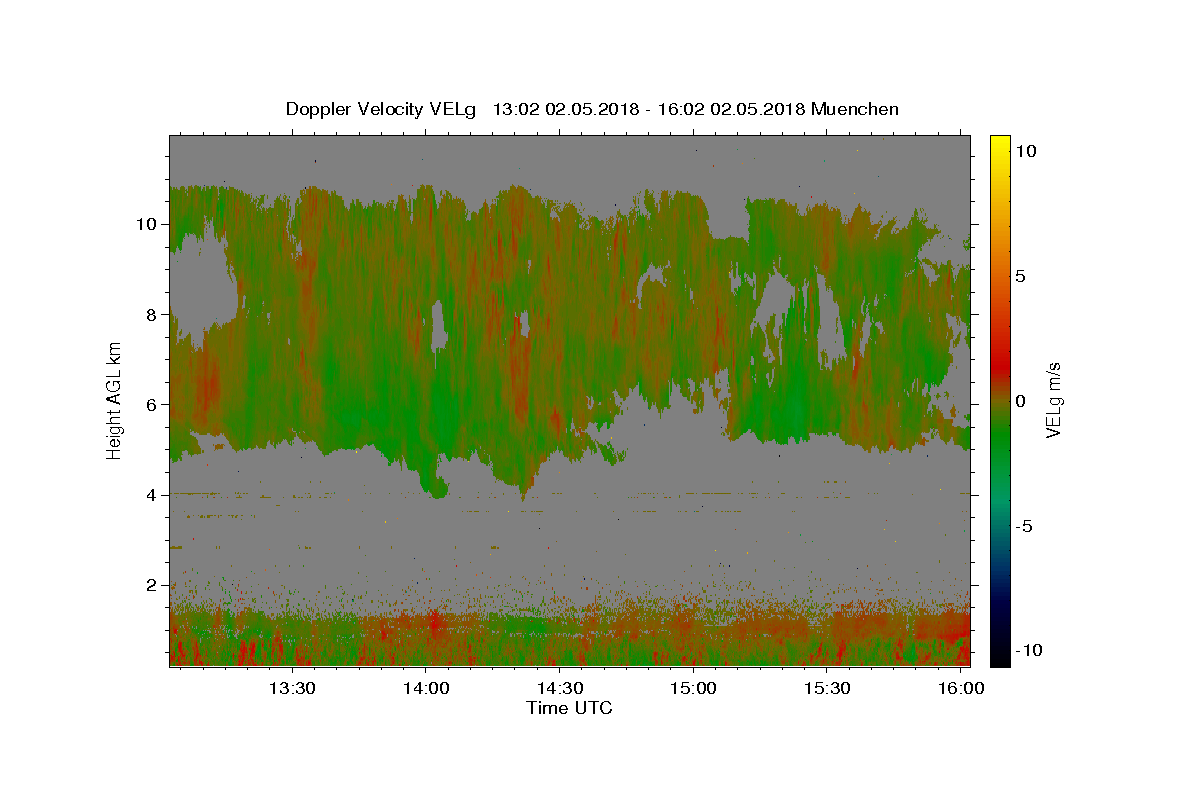Click the height axis label 6

coord(152,404)
